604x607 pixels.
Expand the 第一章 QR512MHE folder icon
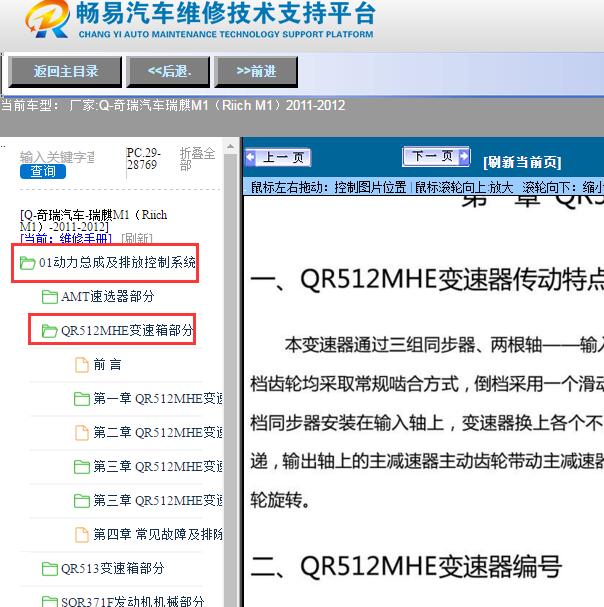tap(82, 399)
